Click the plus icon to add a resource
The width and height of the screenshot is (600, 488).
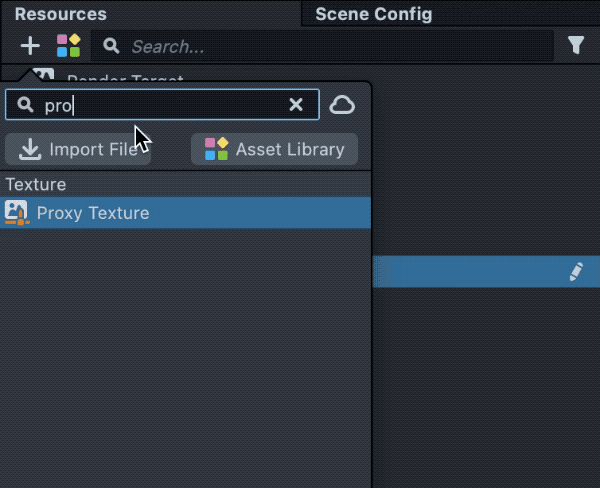pos(30,45)
